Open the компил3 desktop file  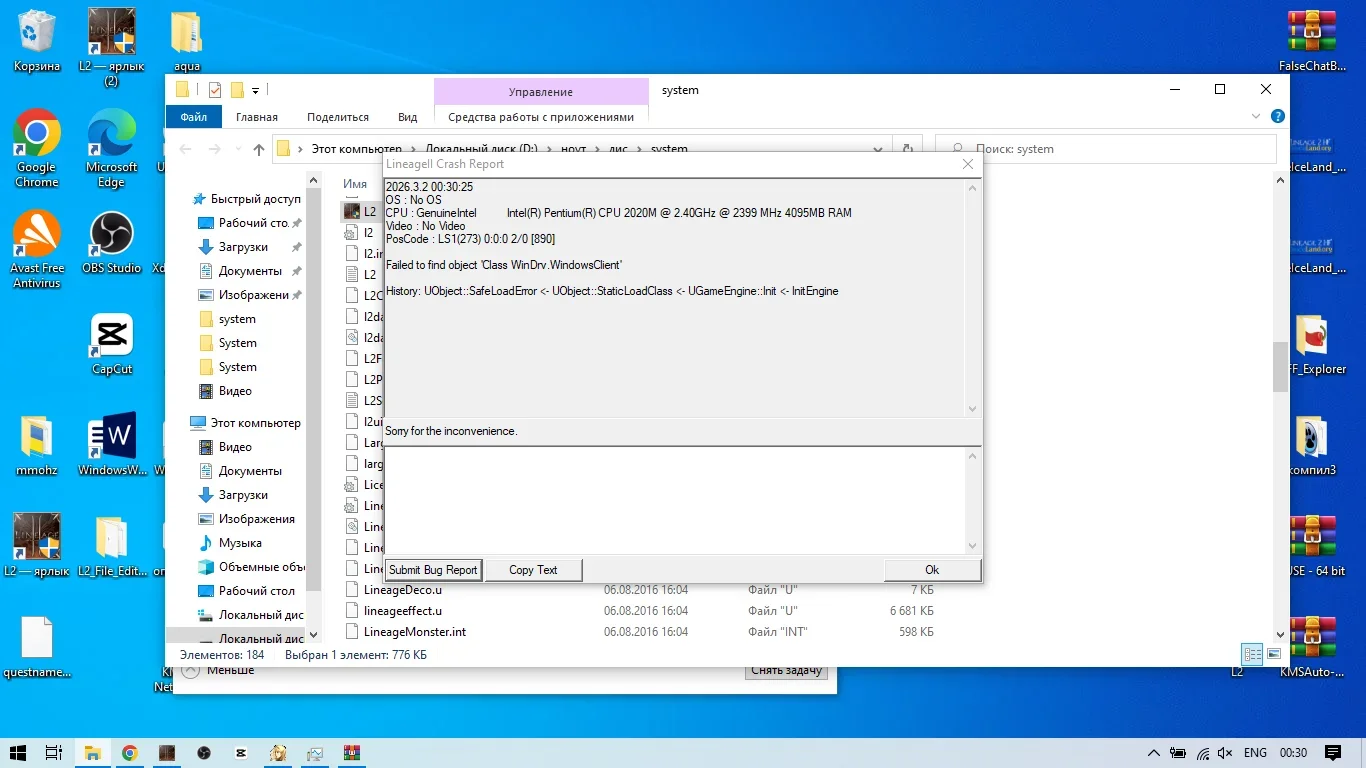1310,444
